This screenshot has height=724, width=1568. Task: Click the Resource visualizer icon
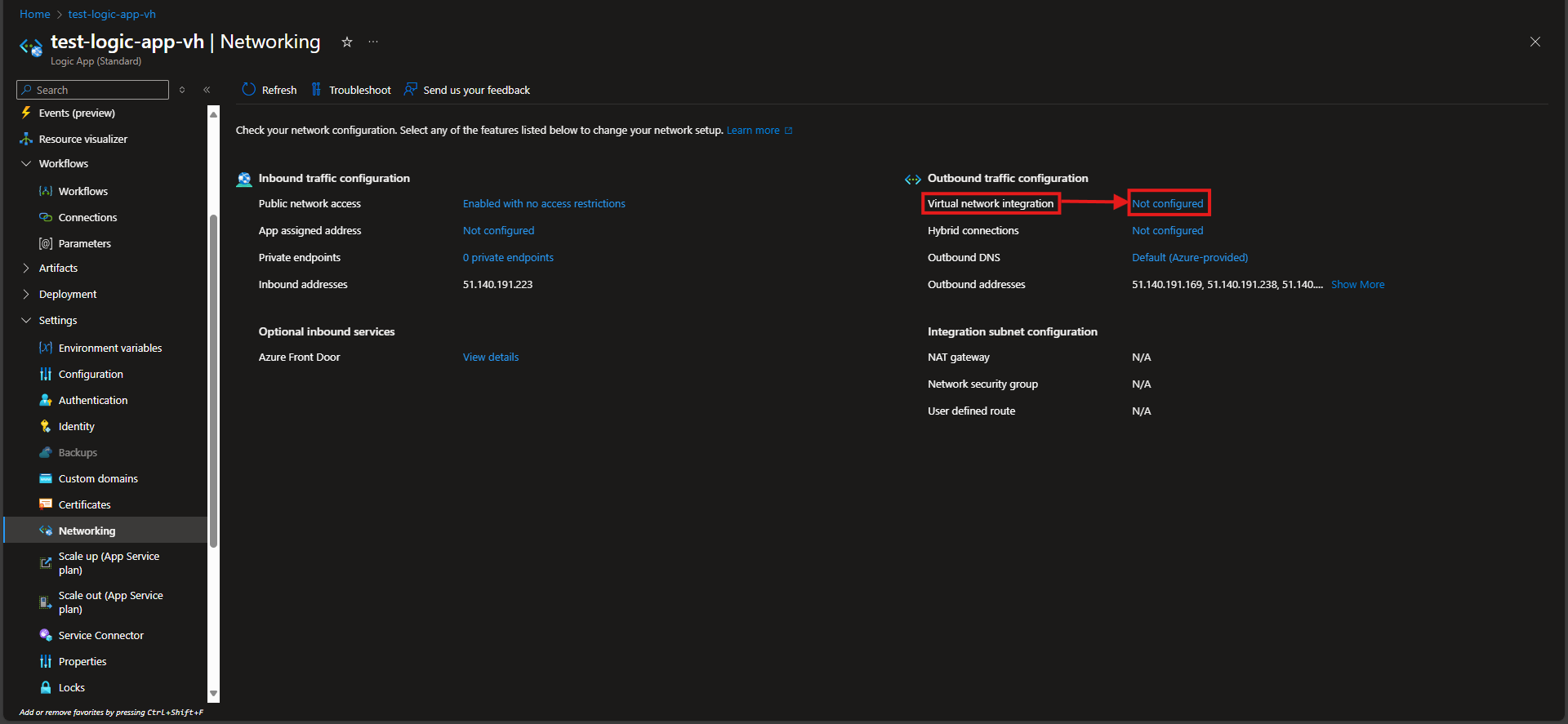pos(26,139)
